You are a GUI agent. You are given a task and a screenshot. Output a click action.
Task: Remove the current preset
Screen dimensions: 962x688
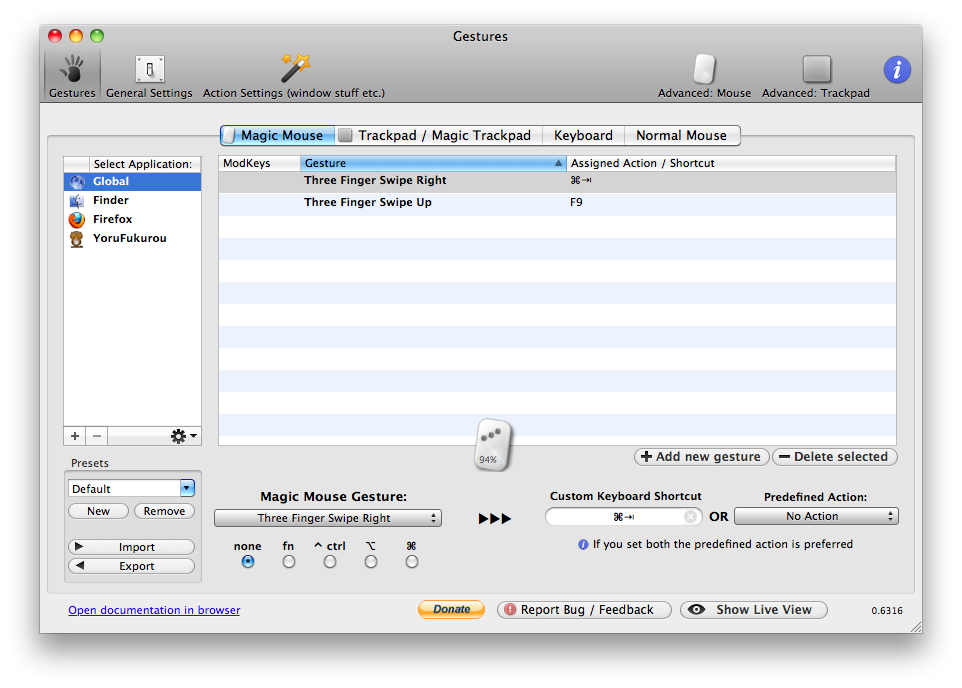click(x=164, y=511)
